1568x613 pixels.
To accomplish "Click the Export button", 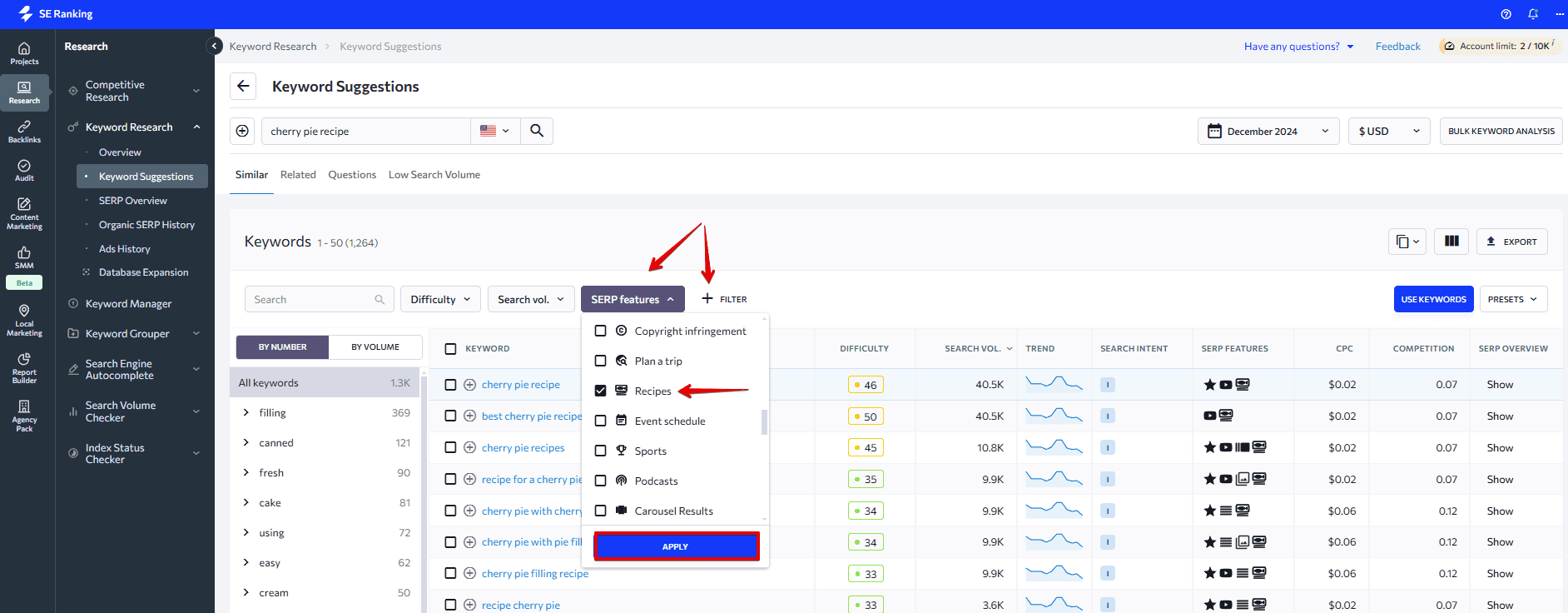I will coord(1512,242).
